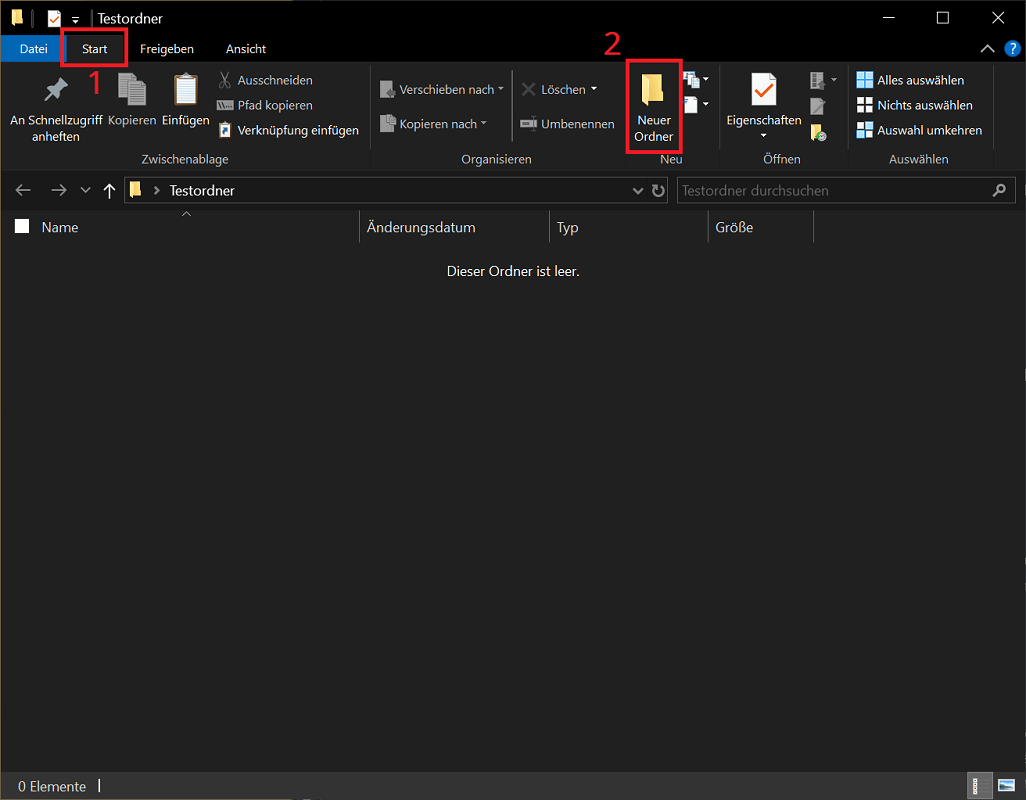Select the Ausschneiden (cut) icon
1026x800 pixels.
click(x=224, y=79)
